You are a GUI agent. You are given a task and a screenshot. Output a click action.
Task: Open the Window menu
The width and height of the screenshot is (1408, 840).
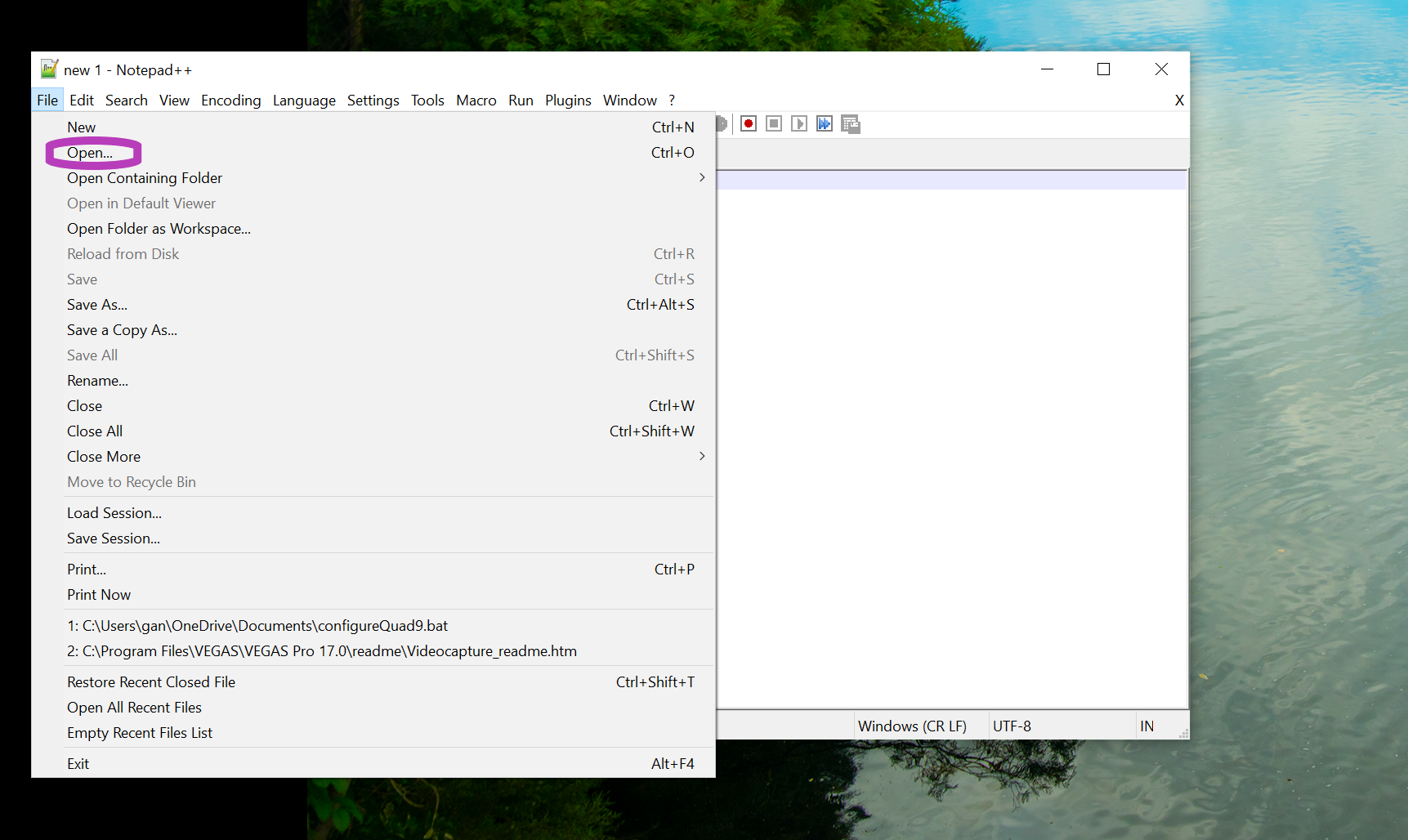[630, 100]
